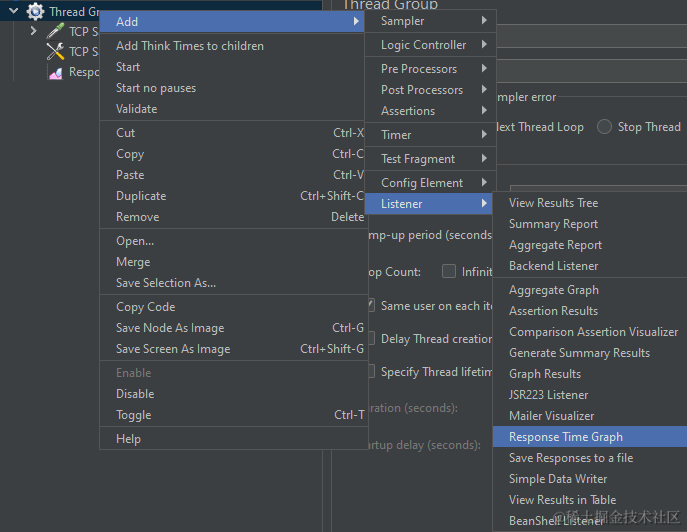Screen dimensions: 687x532
Task: Open the Add submenu
Action: 232,21
